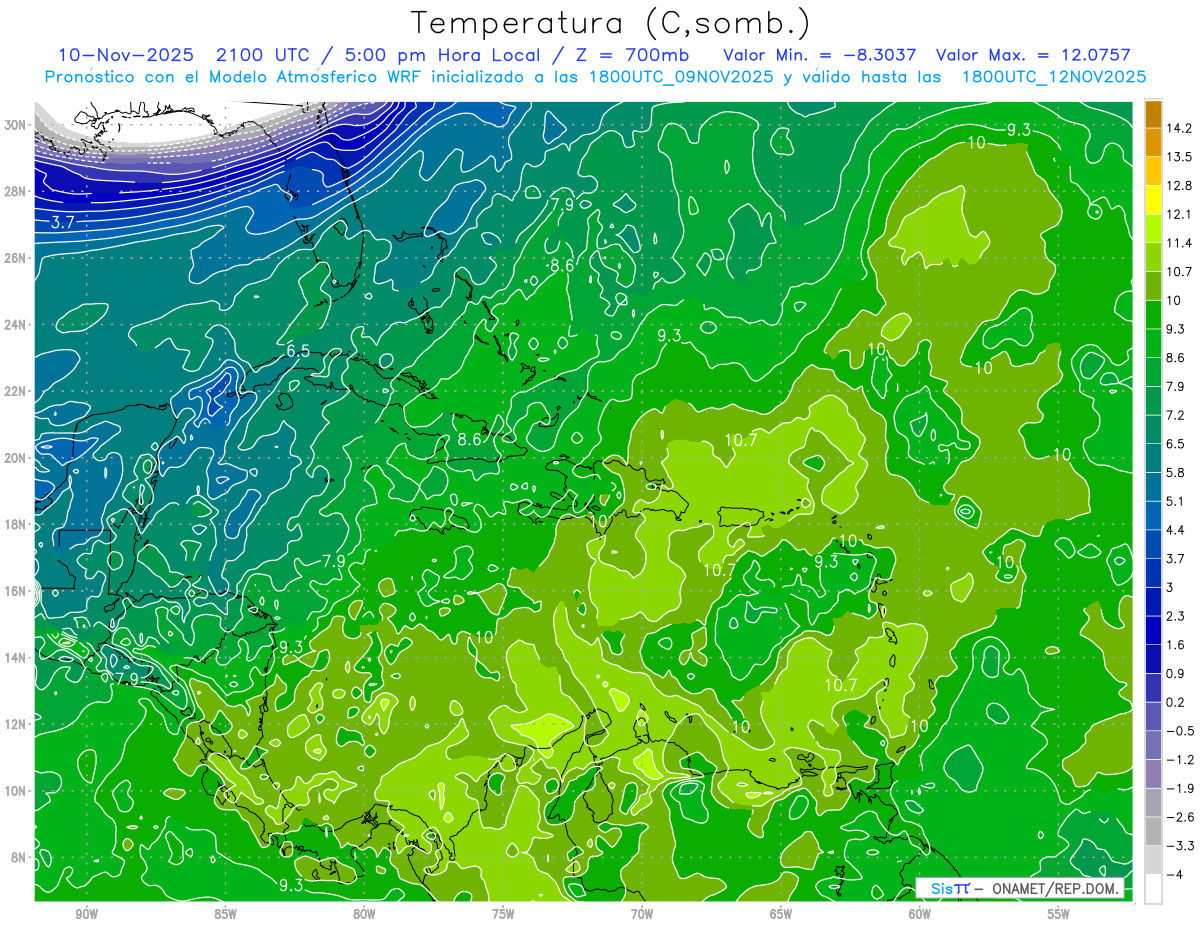Click the 24N latitude axis label
Image resolution: width=1200 pixels, height=927 pixels.
[x=16, y=325]
